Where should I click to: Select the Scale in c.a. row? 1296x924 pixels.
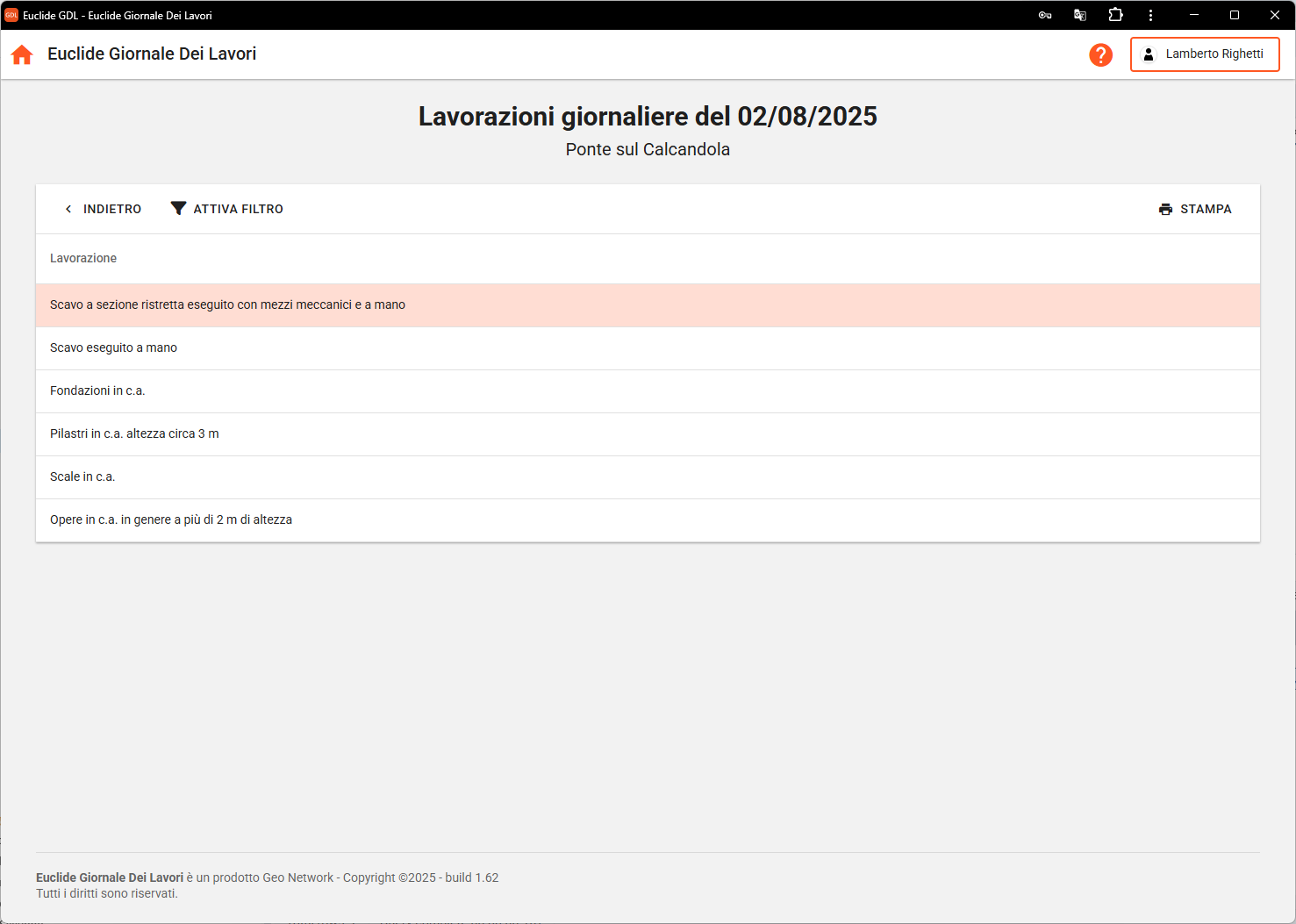82,476
